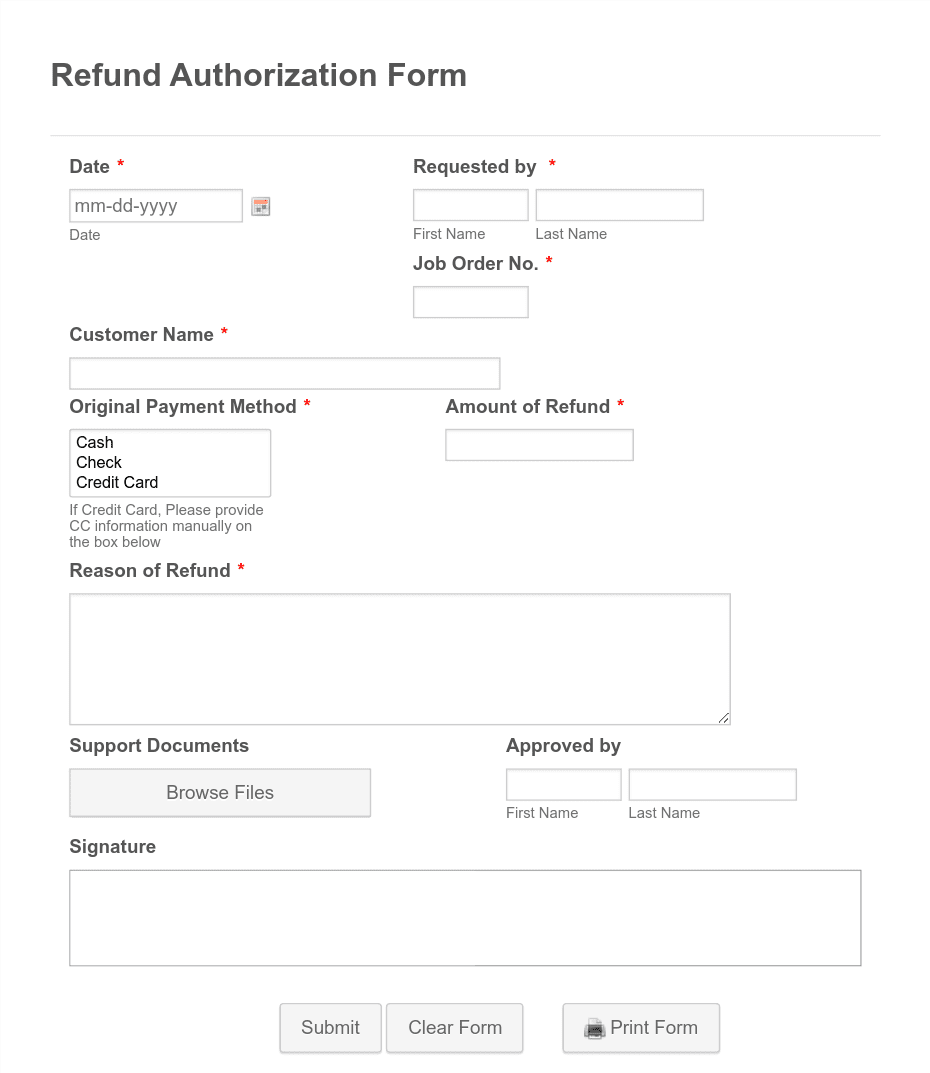This screenshot has height=1073, width=930.
Task: Submit the refund authorization form
Action: [x=330, y=1028]
